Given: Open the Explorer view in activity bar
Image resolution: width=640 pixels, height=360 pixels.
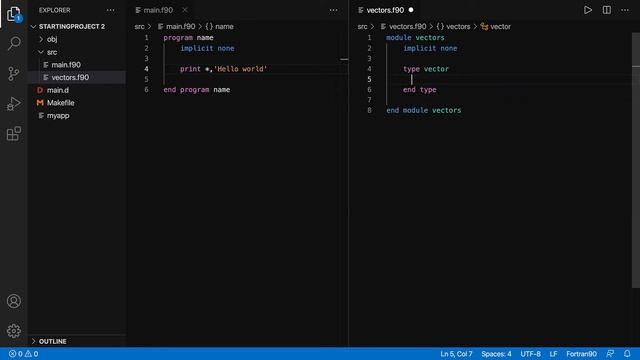Looking at the screenshot, I should click(14, 14).
